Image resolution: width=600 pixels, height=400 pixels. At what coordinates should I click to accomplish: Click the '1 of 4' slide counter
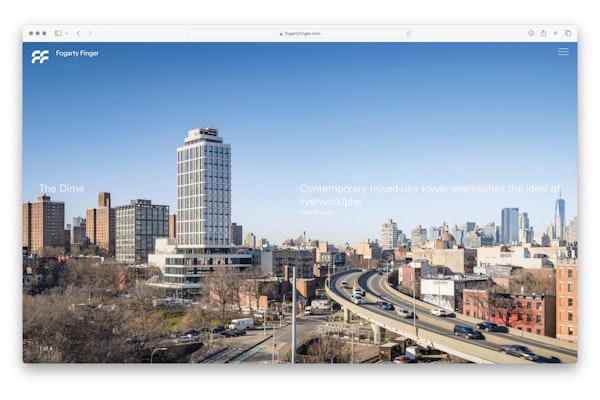coord(46,349)
